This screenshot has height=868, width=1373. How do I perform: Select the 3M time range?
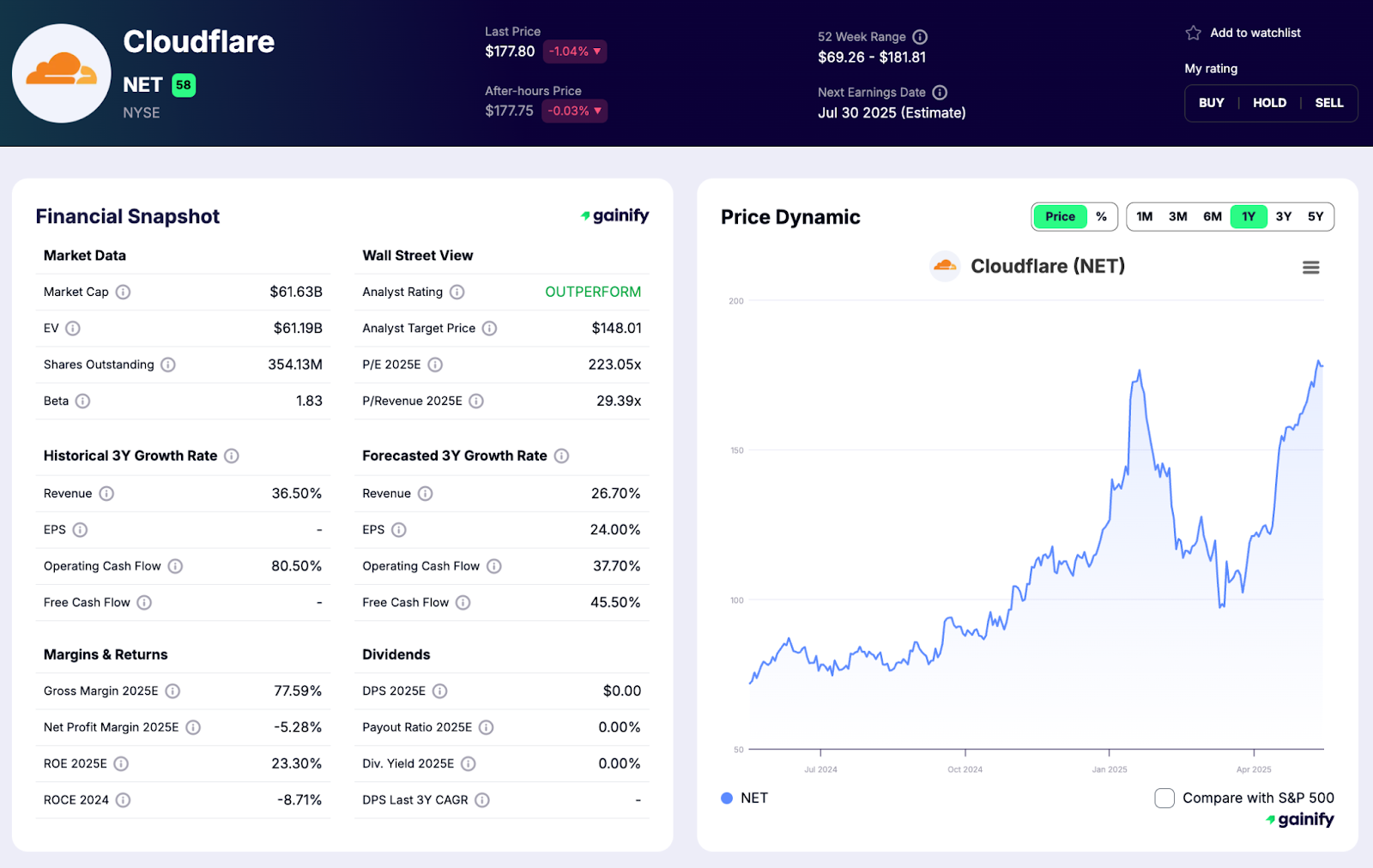tap(1178, 217)
